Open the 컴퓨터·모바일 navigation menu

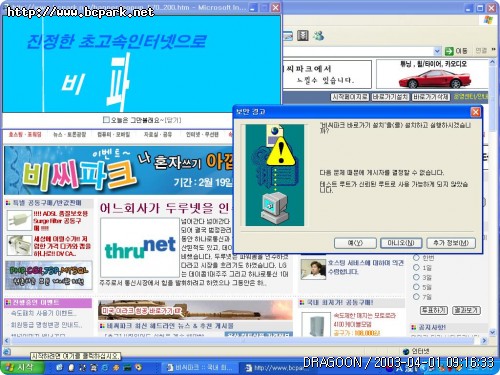pos(114,134)
